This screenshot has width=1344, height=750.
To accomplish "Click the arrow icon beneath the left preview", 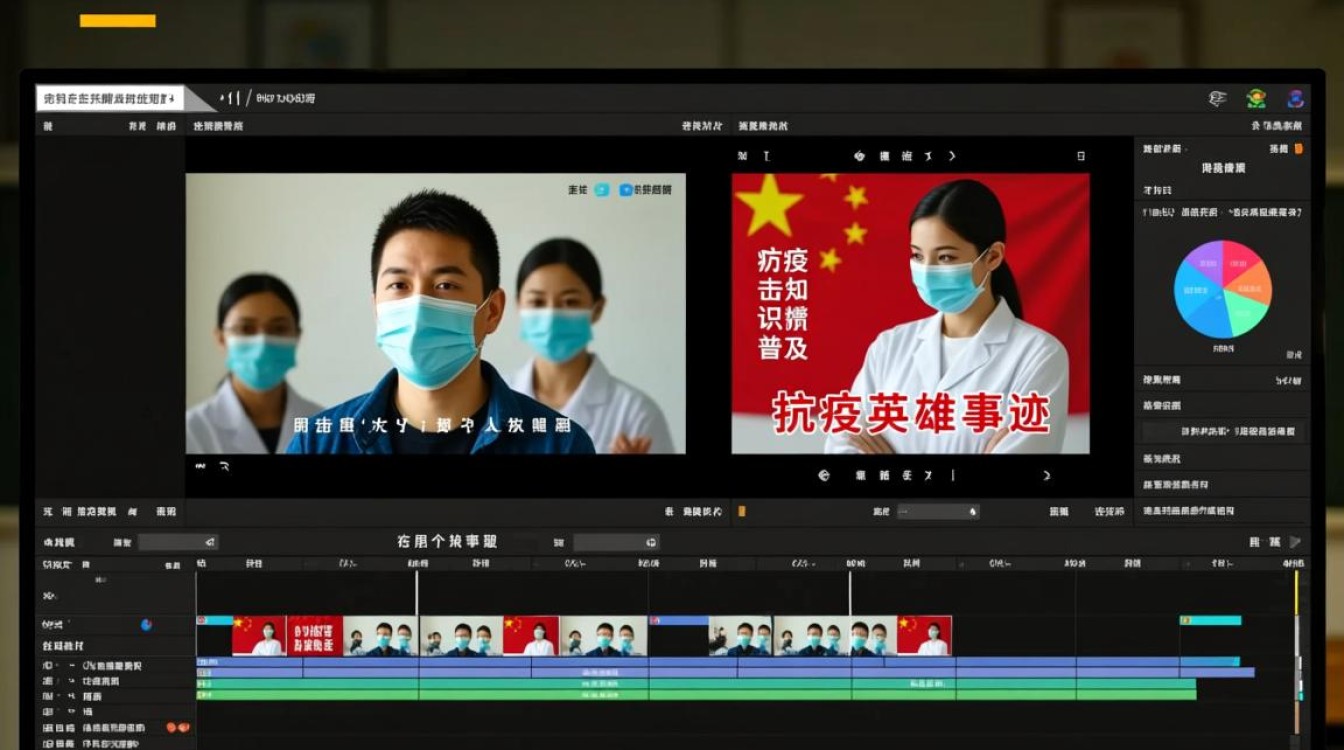I will tap(224, 466).
